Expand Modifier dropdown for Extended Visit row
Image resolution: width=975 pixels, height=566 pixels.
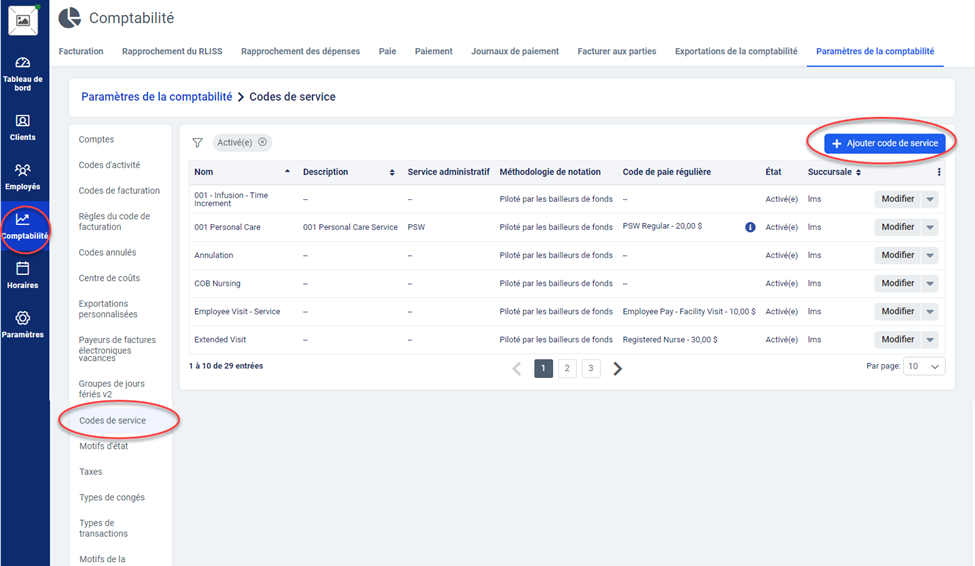pos(930,340)
